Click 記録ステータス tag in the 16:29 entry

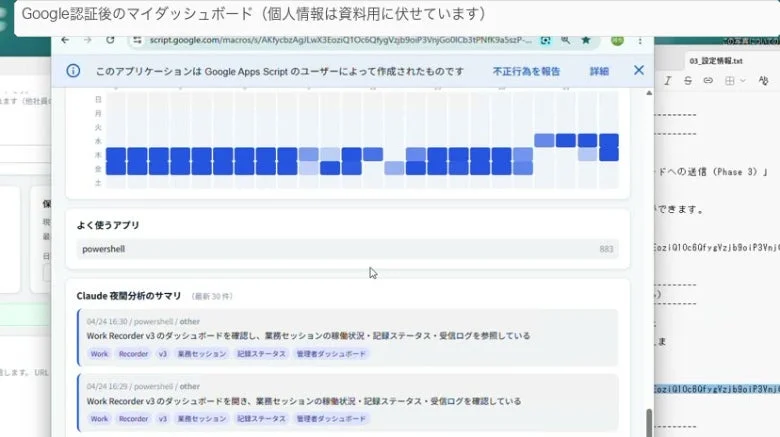pyautogui.click(x=261, y=419)
